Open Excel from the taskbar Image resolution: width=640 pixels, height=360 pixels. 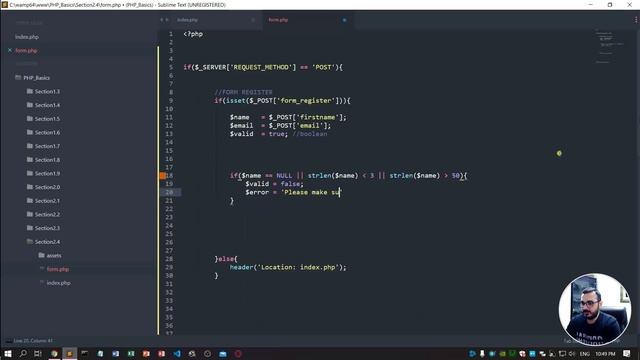point(131,353)
